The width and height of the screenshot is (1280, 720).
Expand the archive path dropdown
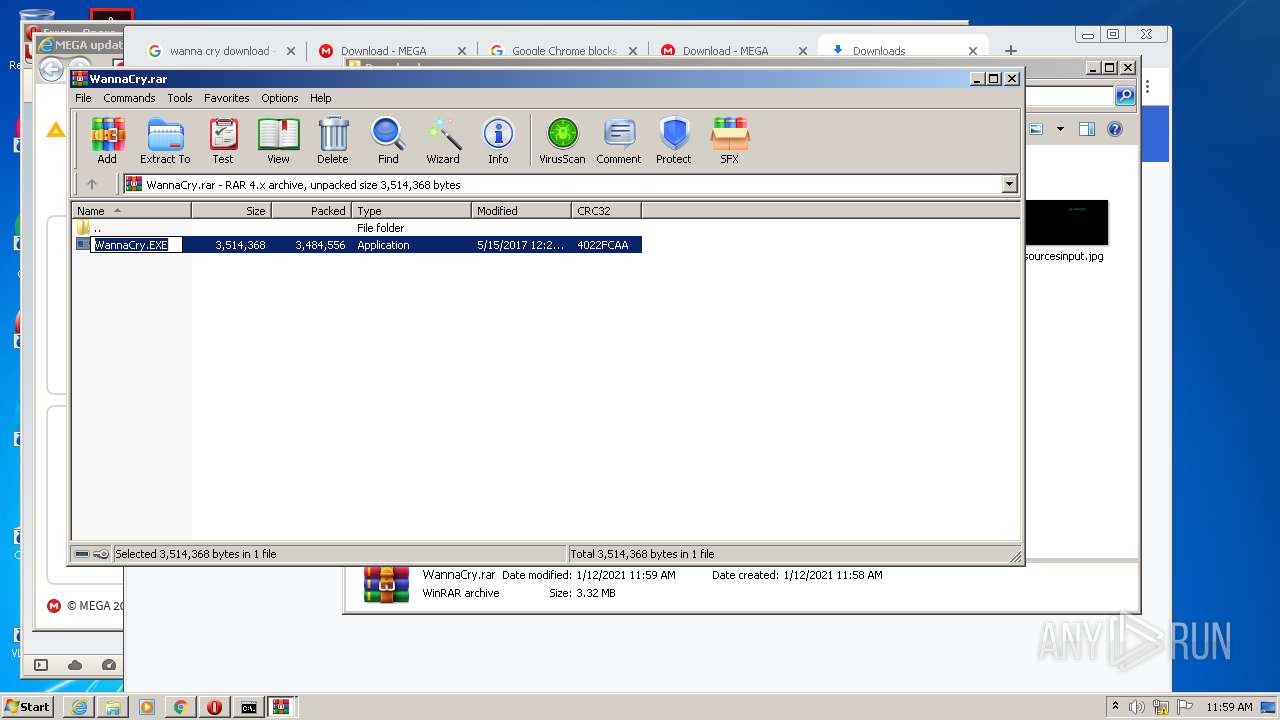pos(1009,184)
